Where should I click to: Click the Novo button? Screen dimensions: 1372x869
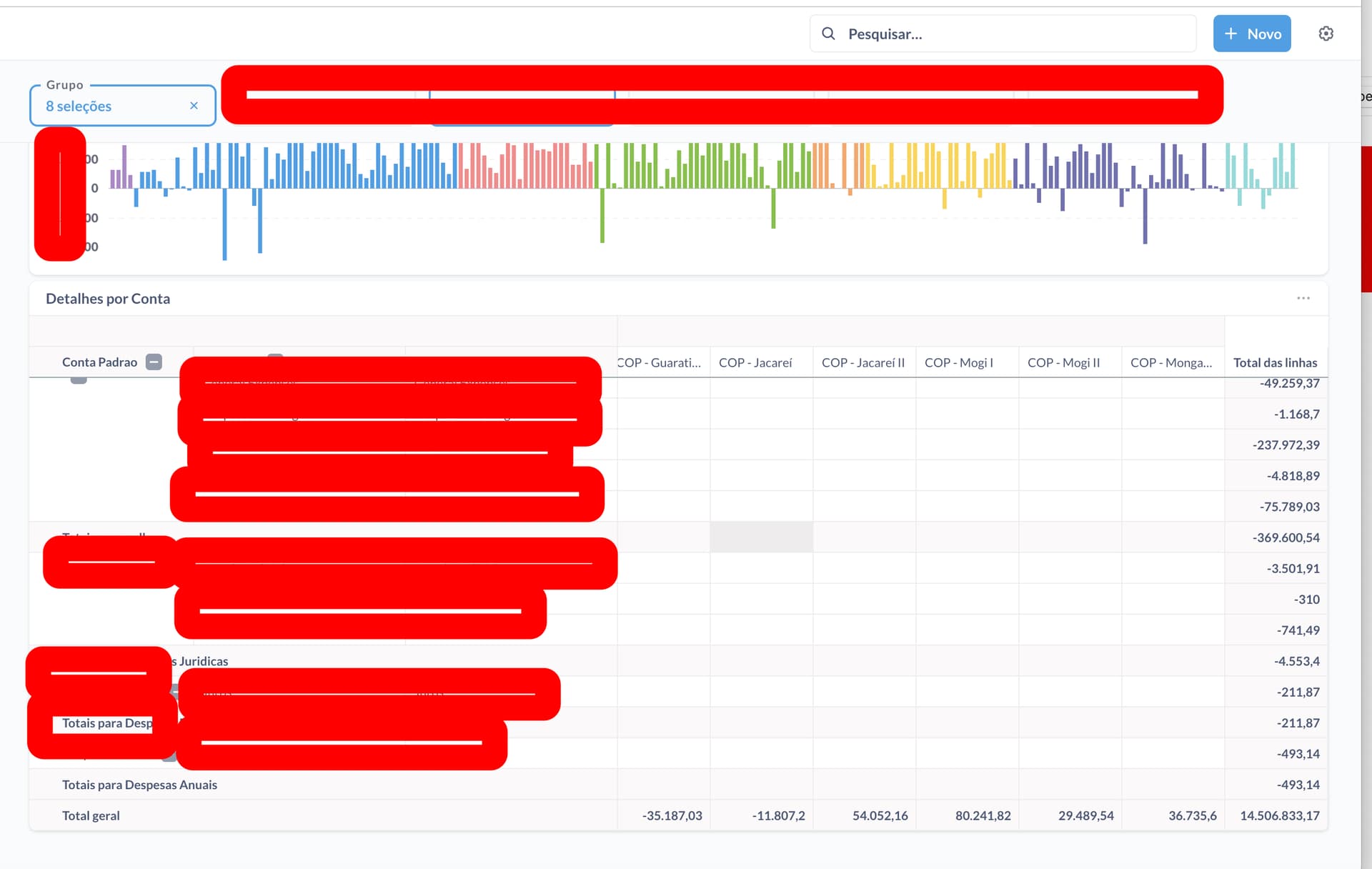tap(1252, 34)
